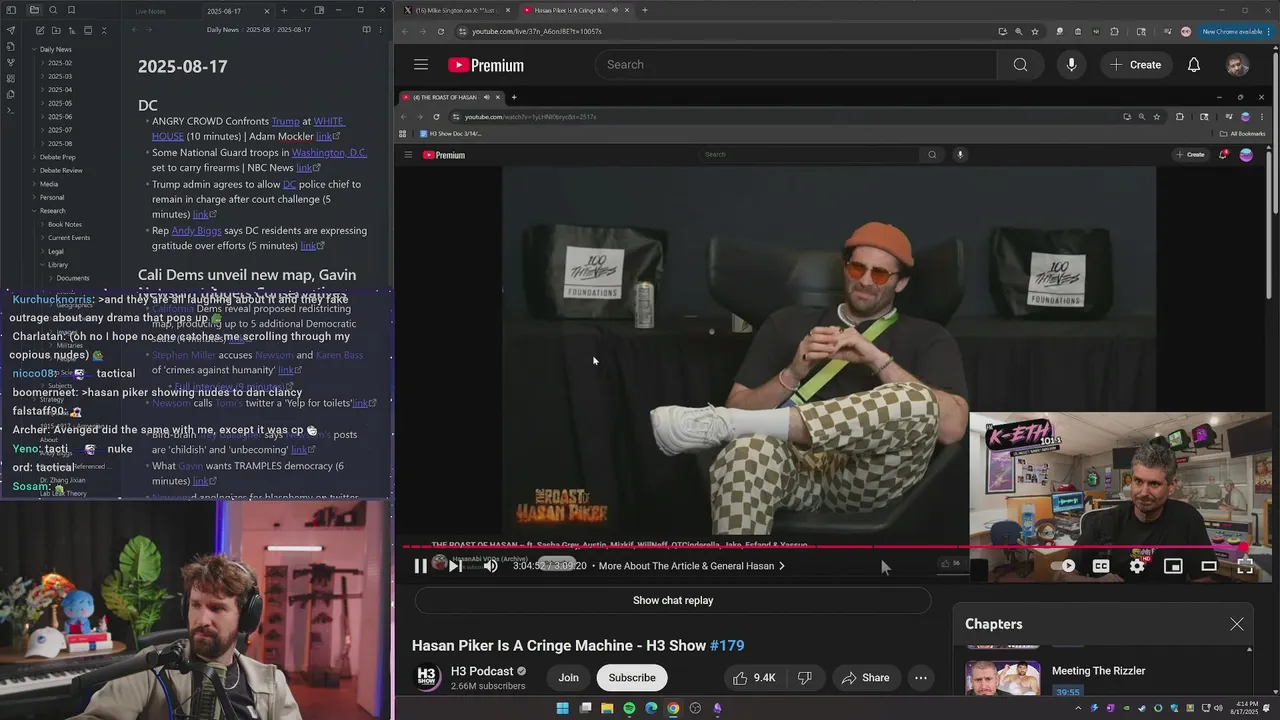Viewport: 1280px width, 720px height.
Task: Open YouTube hamburger guide menu
Action: pos(421,65)
